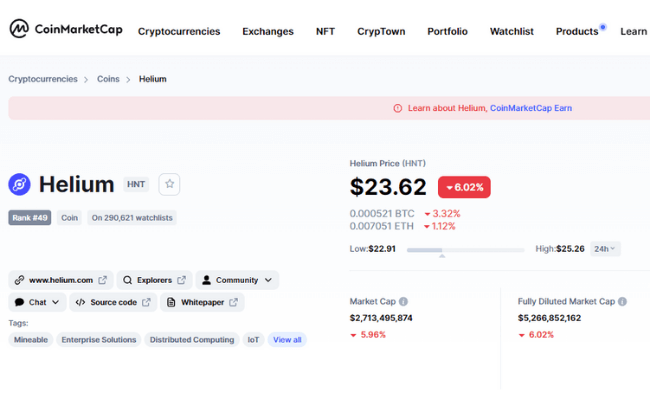The width and height of the screenshot is (650, 400).
Task: Click View all tags
Action: click(287, 340)
